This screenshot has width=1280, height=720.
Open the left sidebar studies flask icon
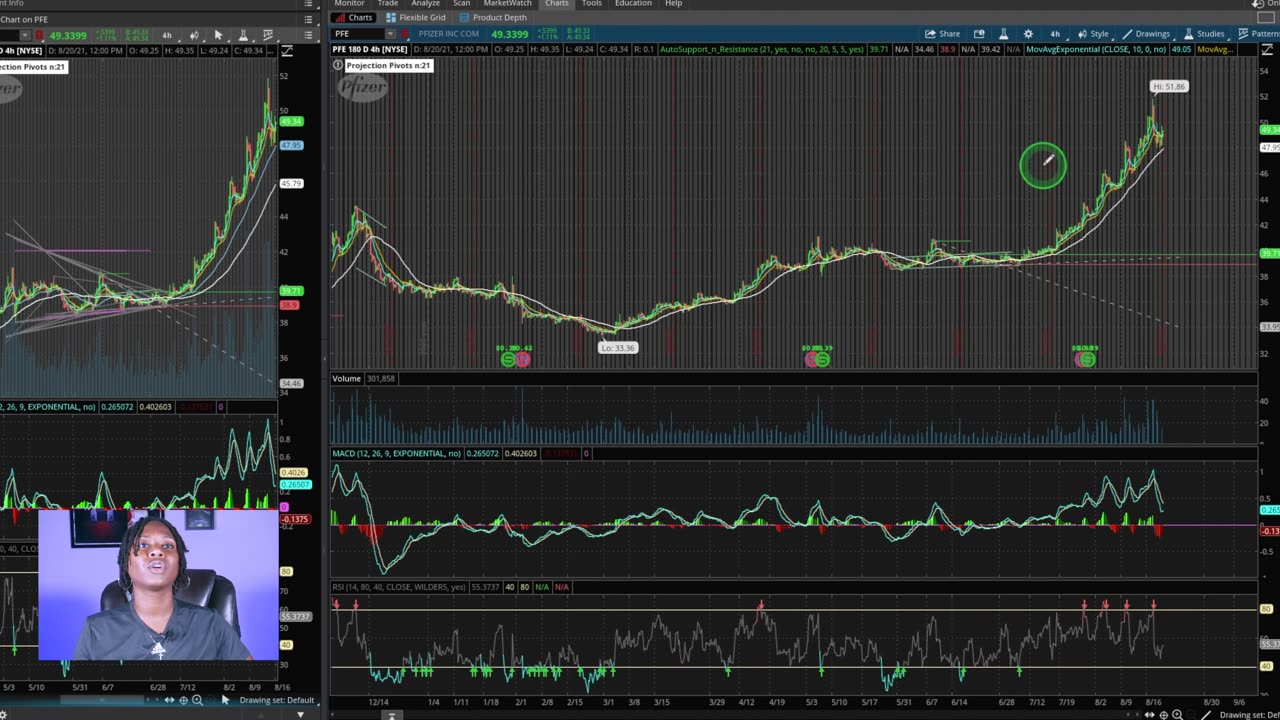point(242,35)
